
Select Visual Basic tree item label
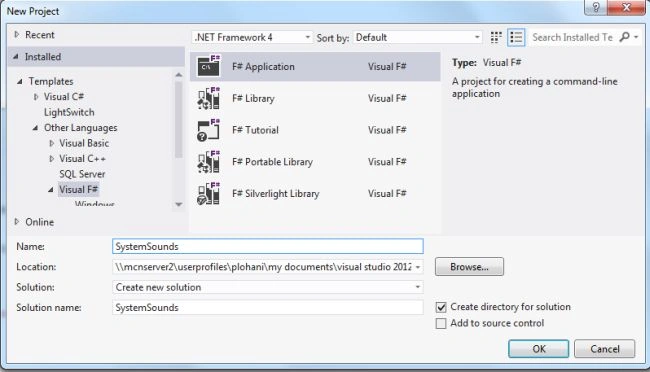84,143
